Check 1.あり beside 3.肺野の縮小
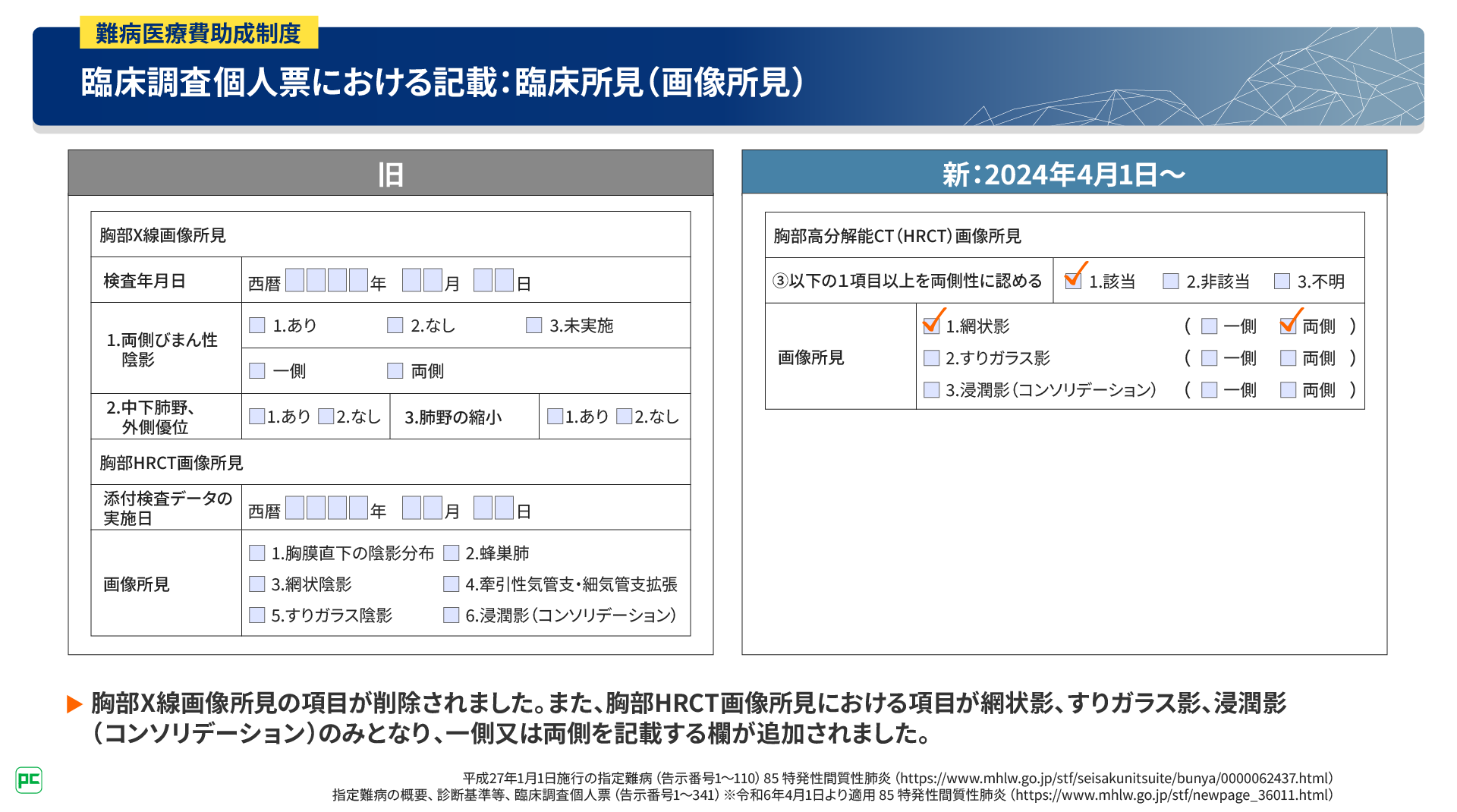 pos(555,417)
